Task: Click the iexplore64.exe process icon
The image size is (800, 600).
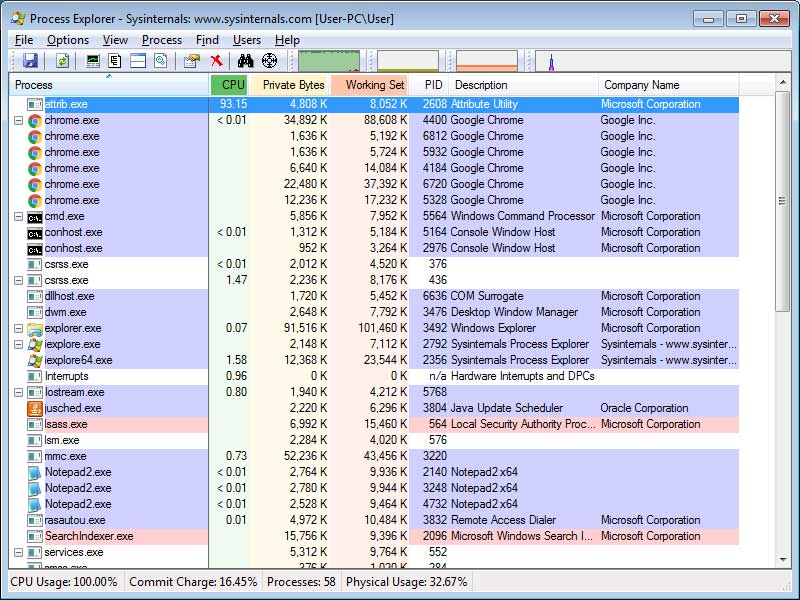Action: [x=35, y=360]
